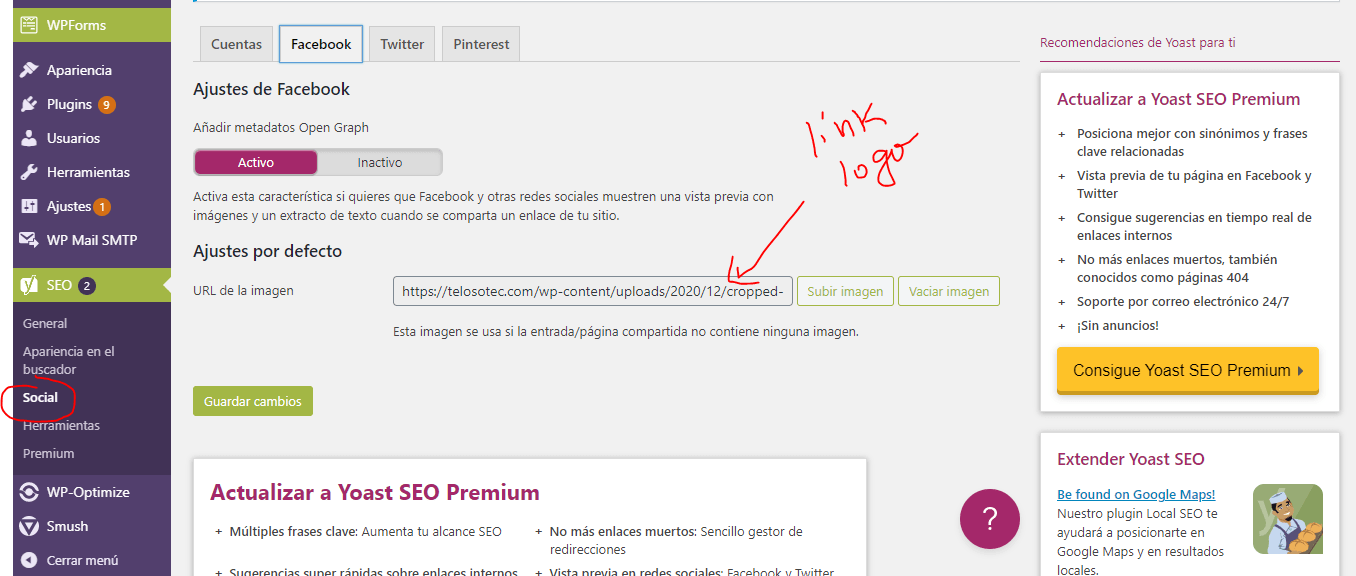The height and width of the screenshot is (576, 1356).
Task: Switch to the Pinterest tab
Action: point(481,44)
